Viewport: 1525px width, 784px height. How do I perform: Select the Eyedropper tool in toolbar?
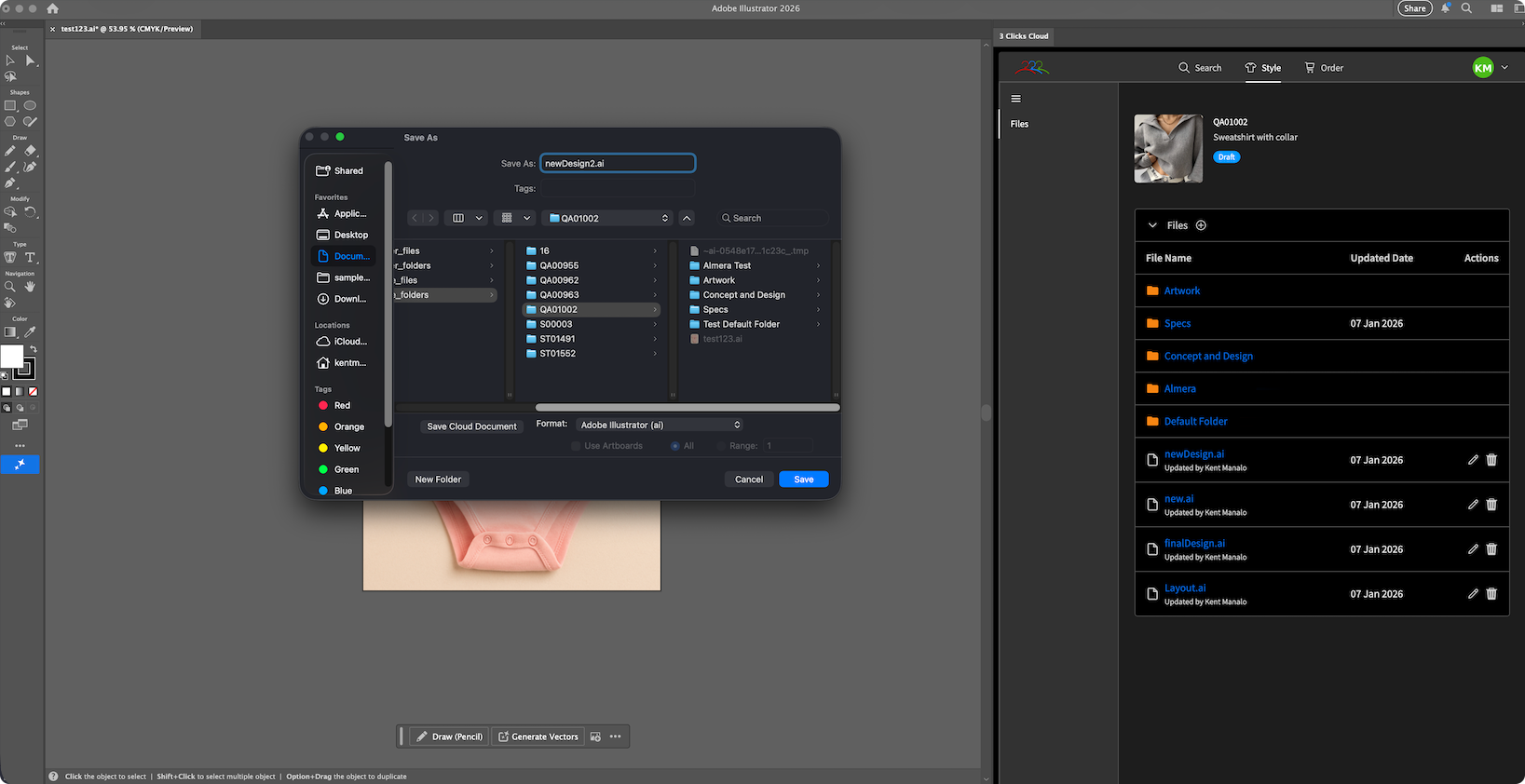(30, 331)
